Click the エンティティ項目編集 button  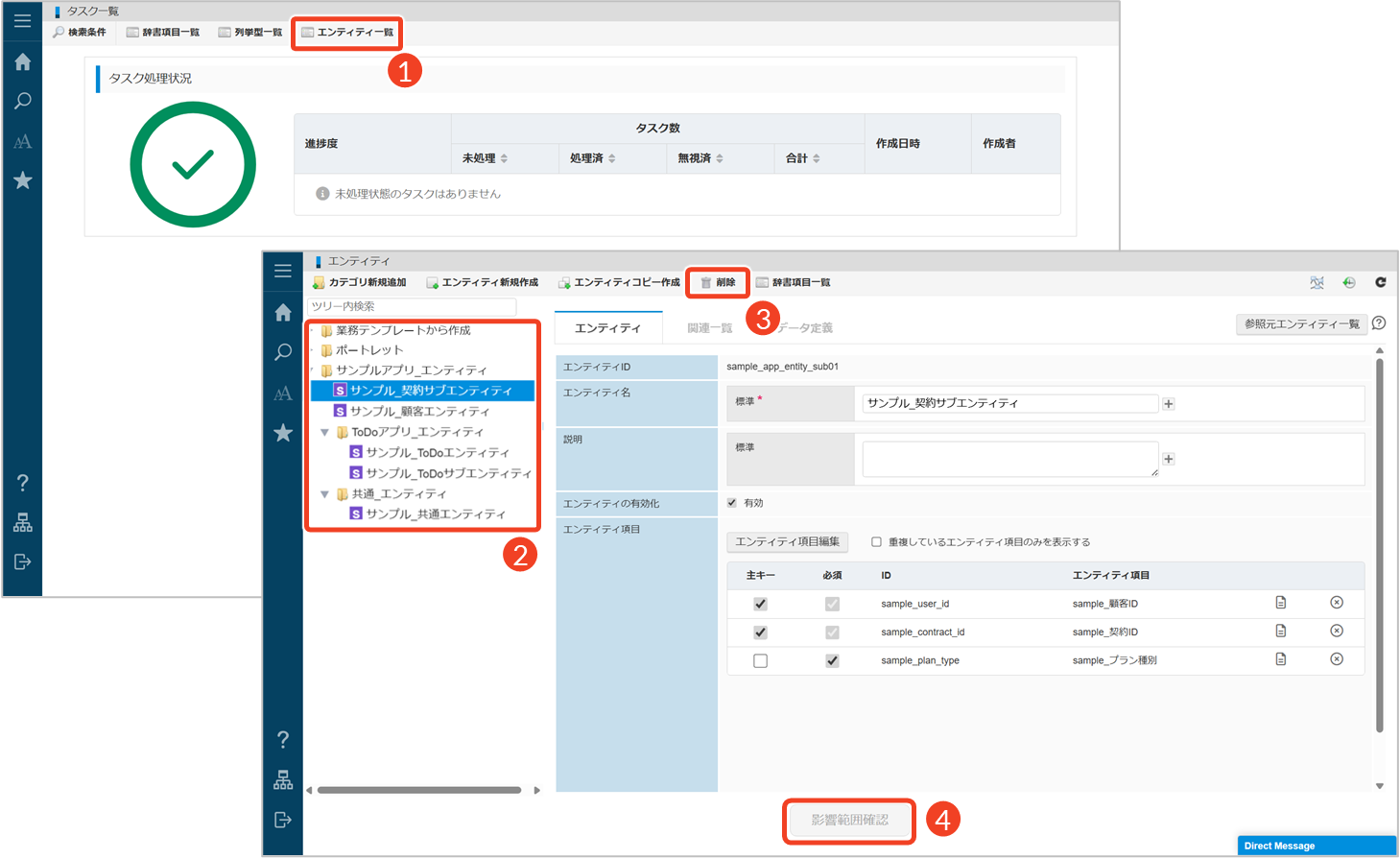click(787, 542)
